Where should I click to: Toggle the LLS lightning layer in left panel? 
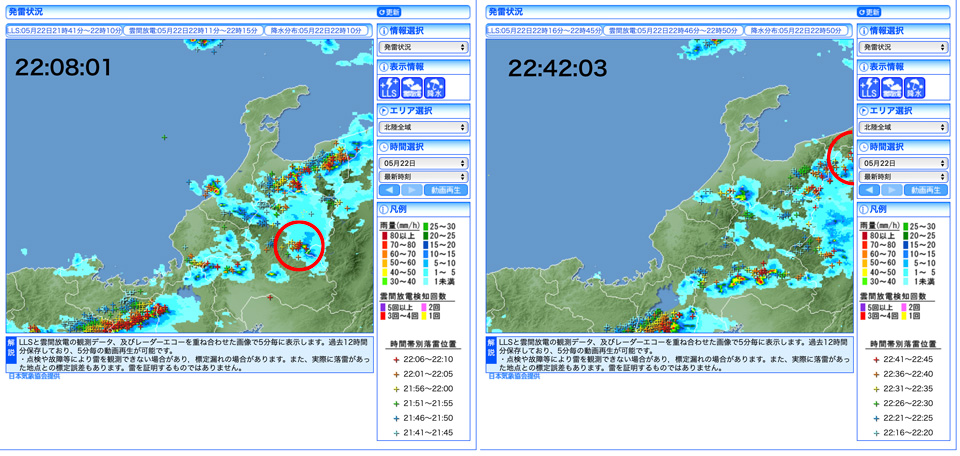390,87
